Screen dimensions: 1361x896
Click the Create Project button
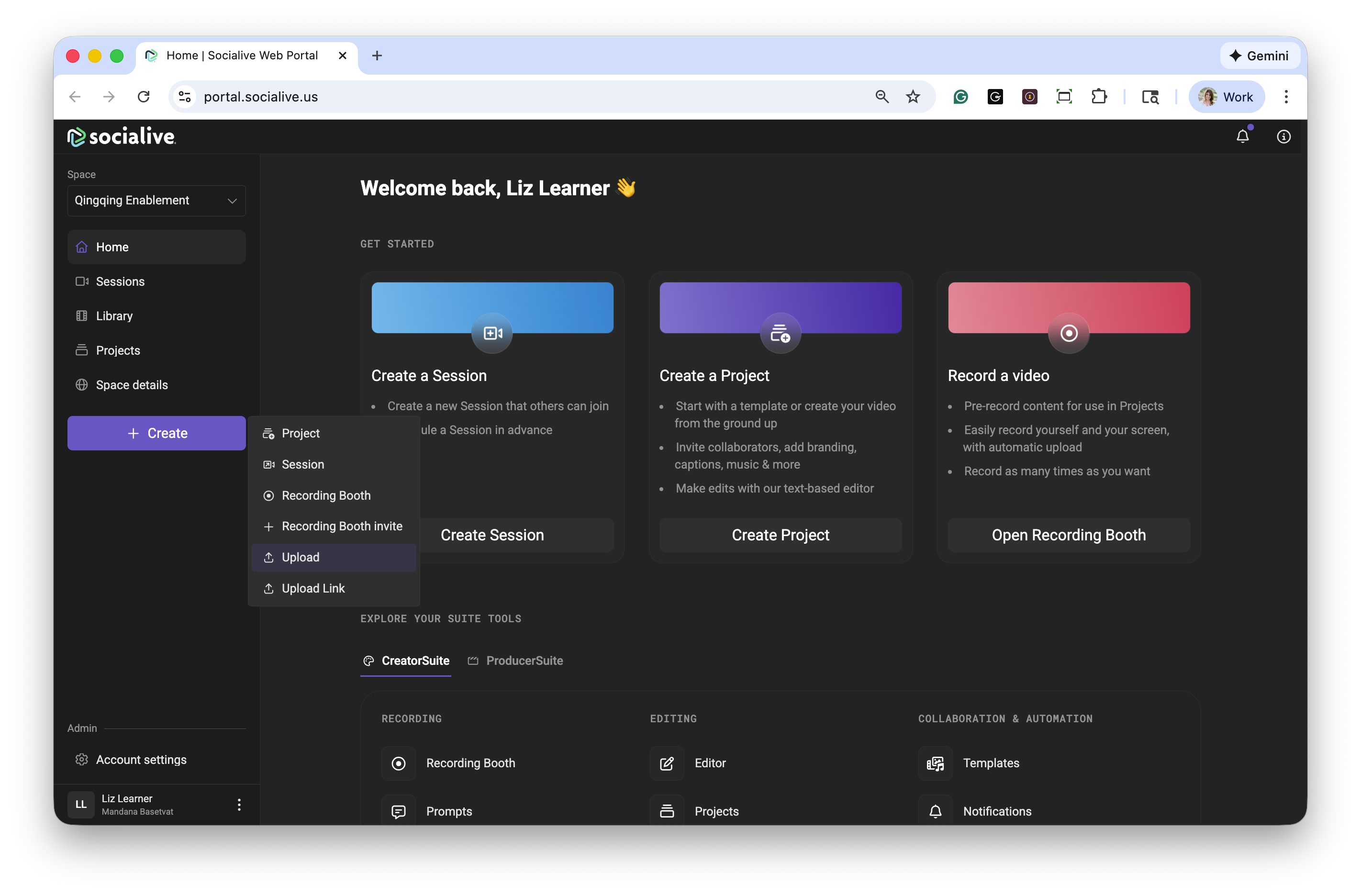780,535
